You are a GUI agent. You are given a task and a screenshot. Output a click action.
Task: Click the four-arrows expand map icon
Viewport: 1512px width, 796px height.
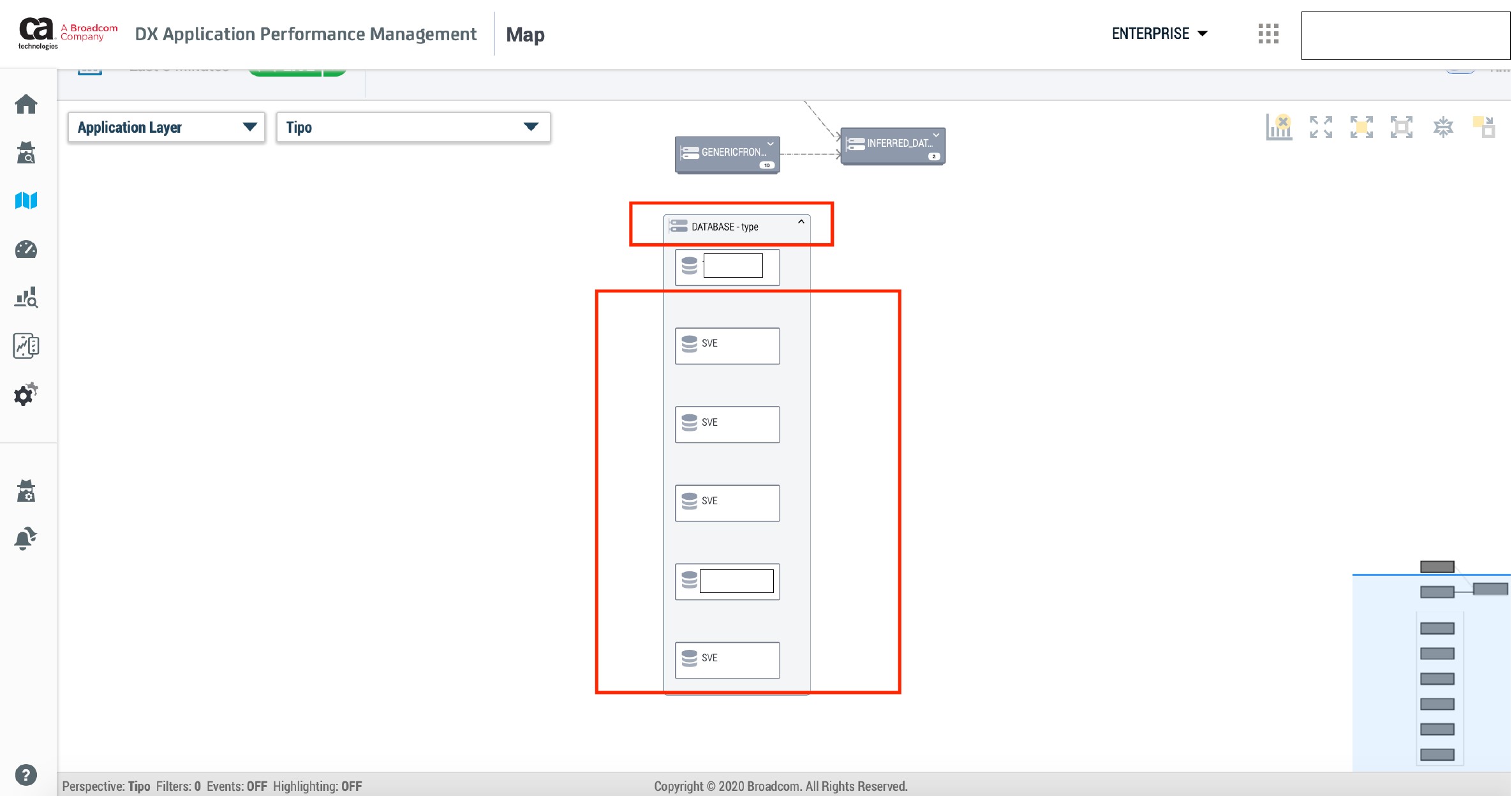click(x=1321, y=127)
